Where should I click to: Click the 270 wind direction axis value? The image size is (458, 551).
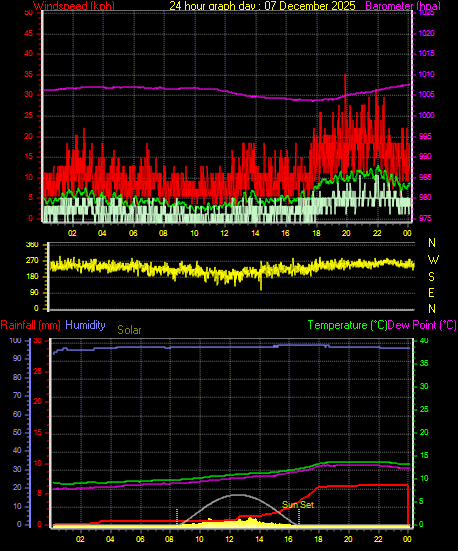click(32, 261)
